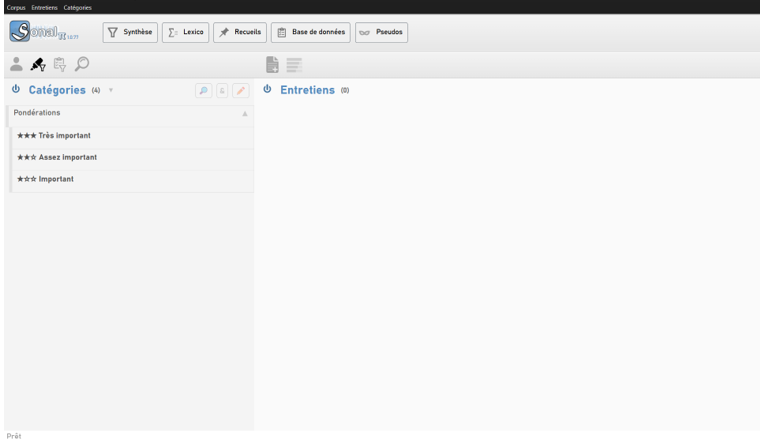This screenshot has height=448, width=760.
Task: Select the person filter icon
Action: click(16, 64)
